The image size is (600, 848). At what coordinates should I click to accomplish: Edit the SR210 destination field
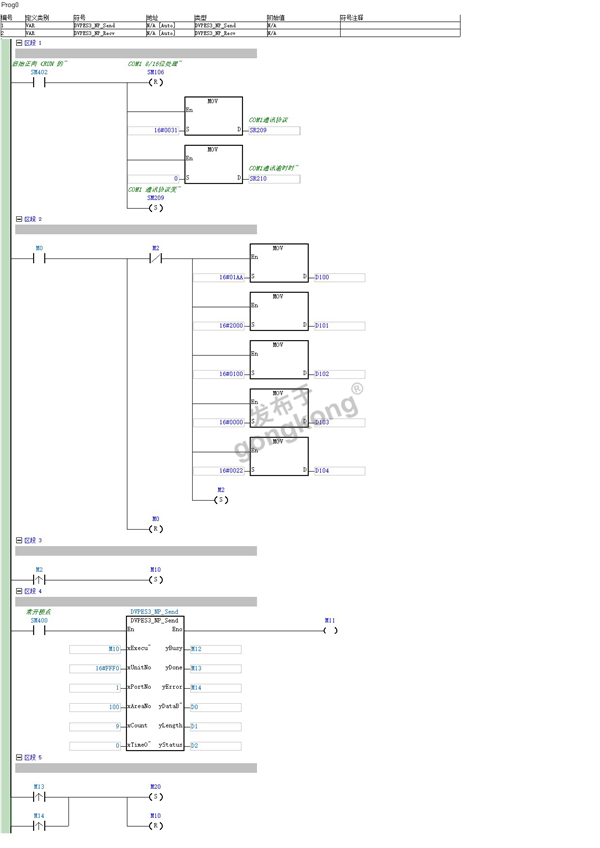click(274, 178)
